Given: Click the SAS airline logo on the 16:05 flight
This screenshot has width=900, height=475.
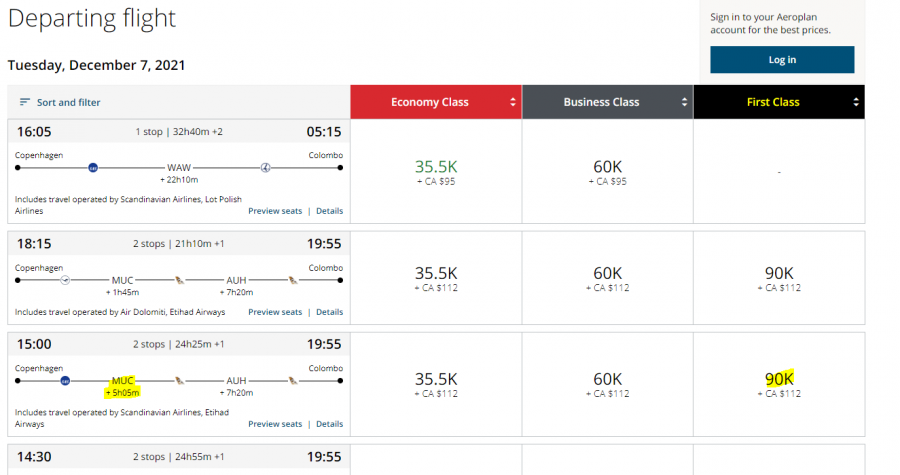Looking at the screenshot, I should 93,168.
